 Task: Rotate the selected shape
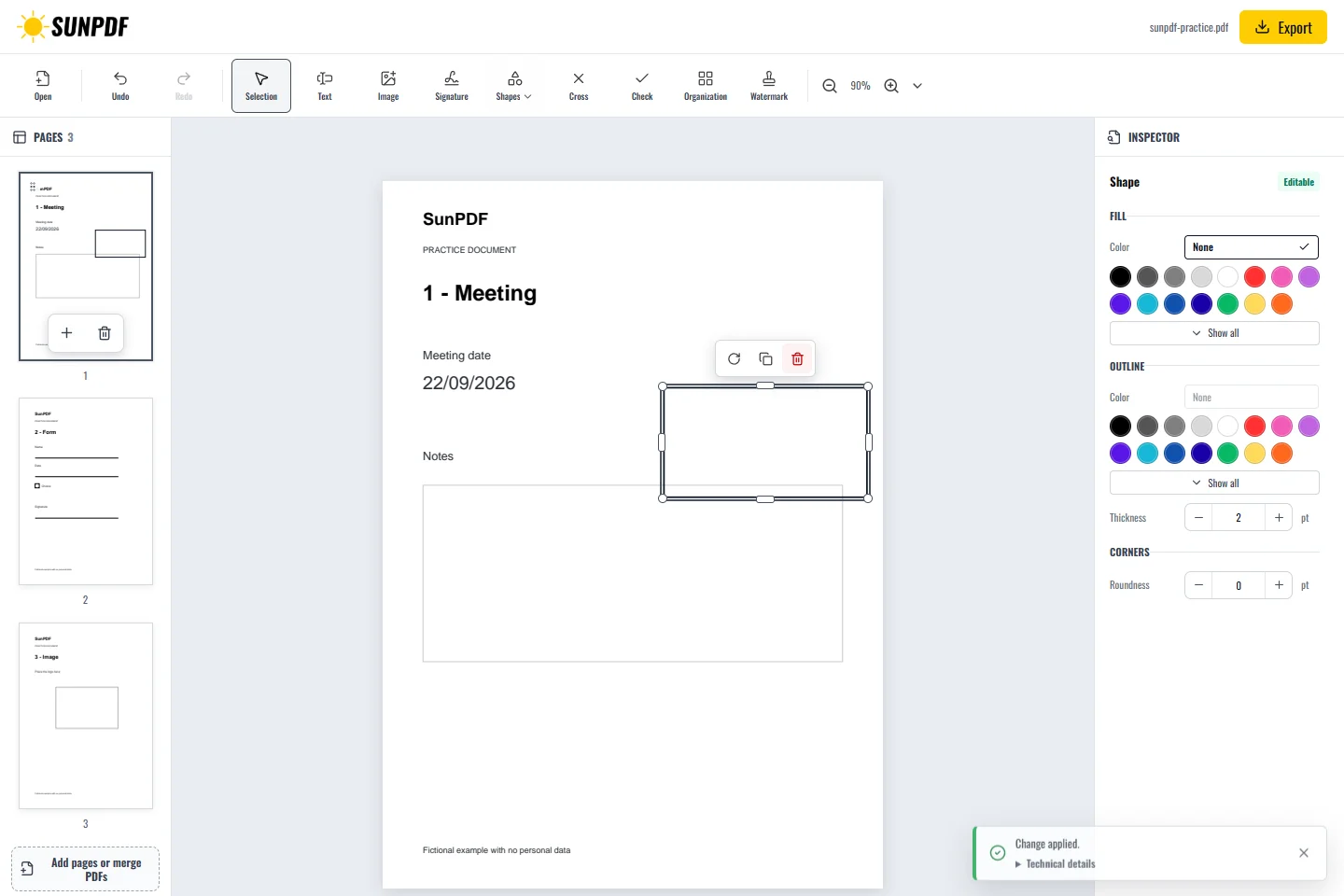pyautogui.click(x=735, y=359)
